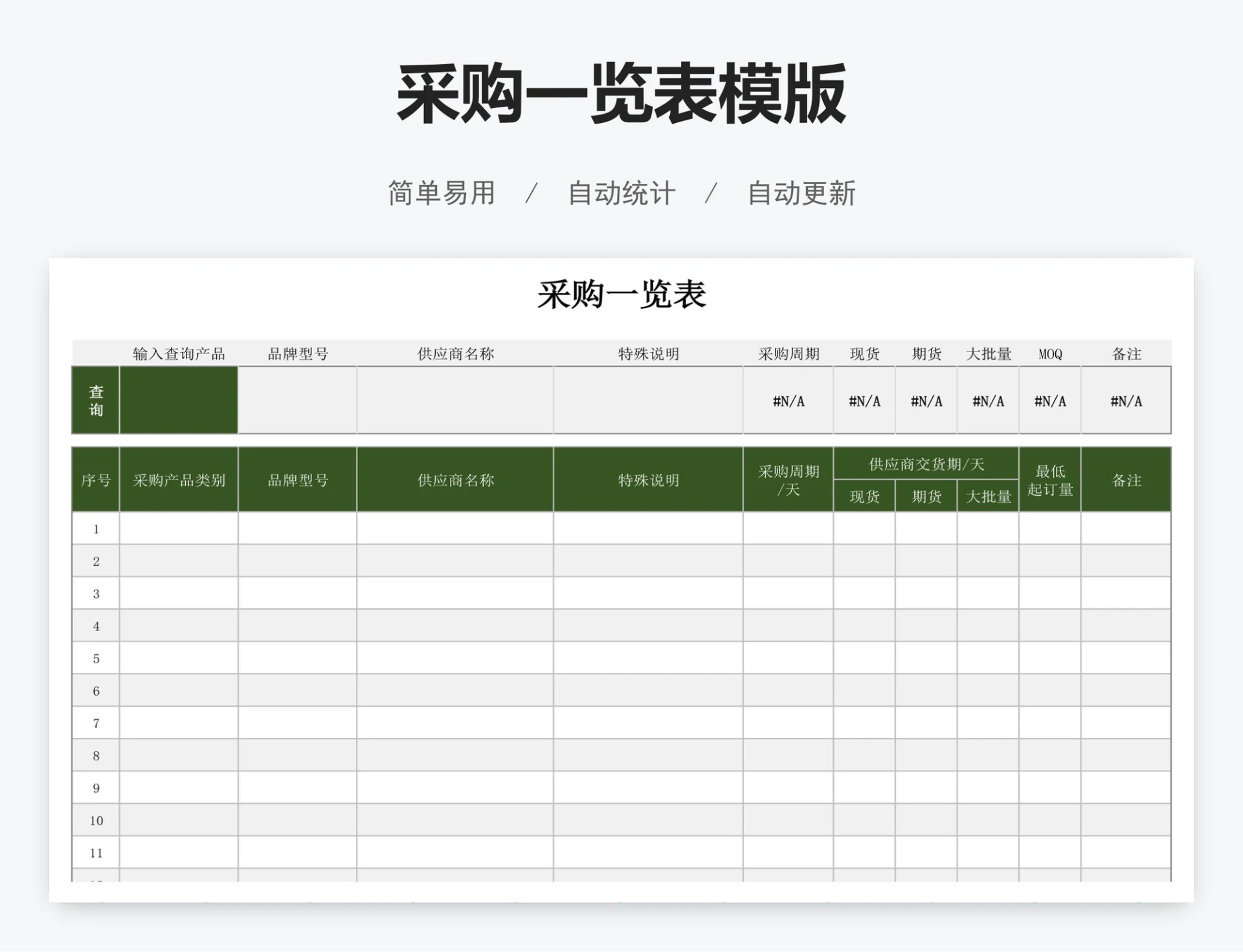1243x952 pixels.
Task: Select the 最低起订量 header cell
Action: pos(1049,480)
